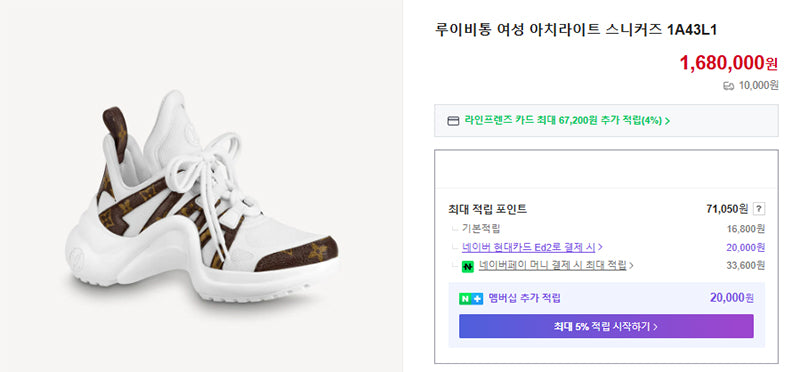Click the 최대 5% 적립 시작하기 button
Image resolution: width=800 pixels, height=372 pixels.
606,326
